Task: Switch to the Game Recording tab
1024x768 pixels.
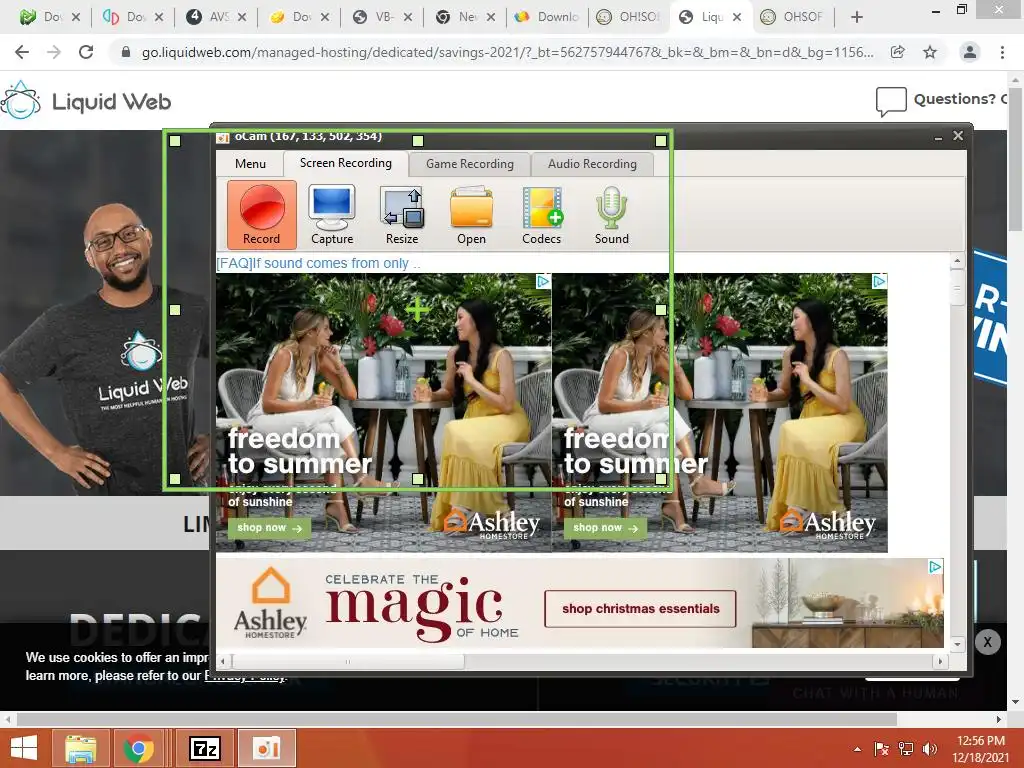Action: coord(470,164)
